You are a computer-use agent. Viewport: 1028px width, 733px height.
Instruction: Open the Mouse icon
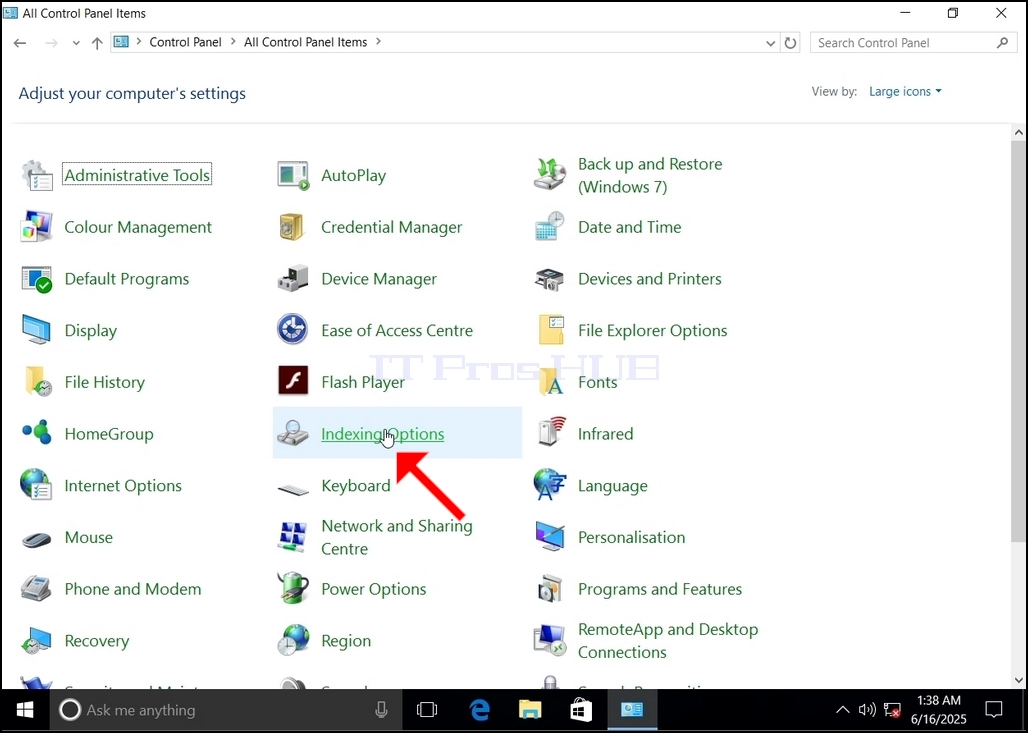pyautogui.click(x=37, y=540)
